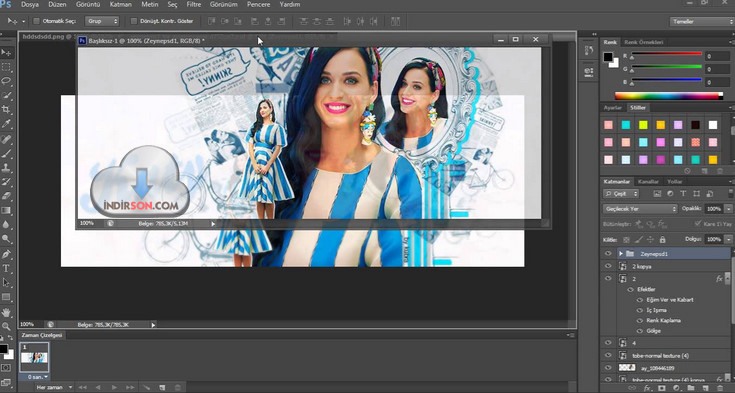The width and height of the screenshot is (735, 393).
Task: Go to first frame in timeline
Action: coord(82,387)
